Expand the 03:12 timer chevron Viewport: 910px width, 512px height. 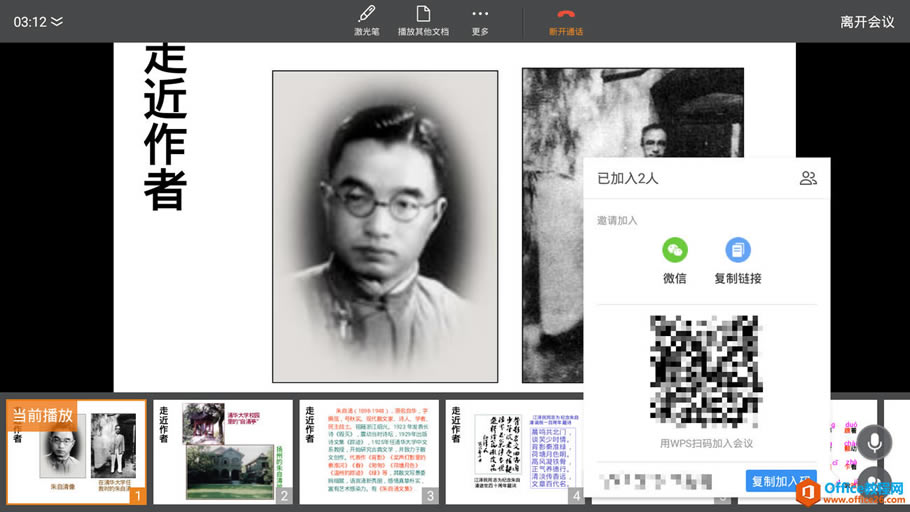click(57, 21)
